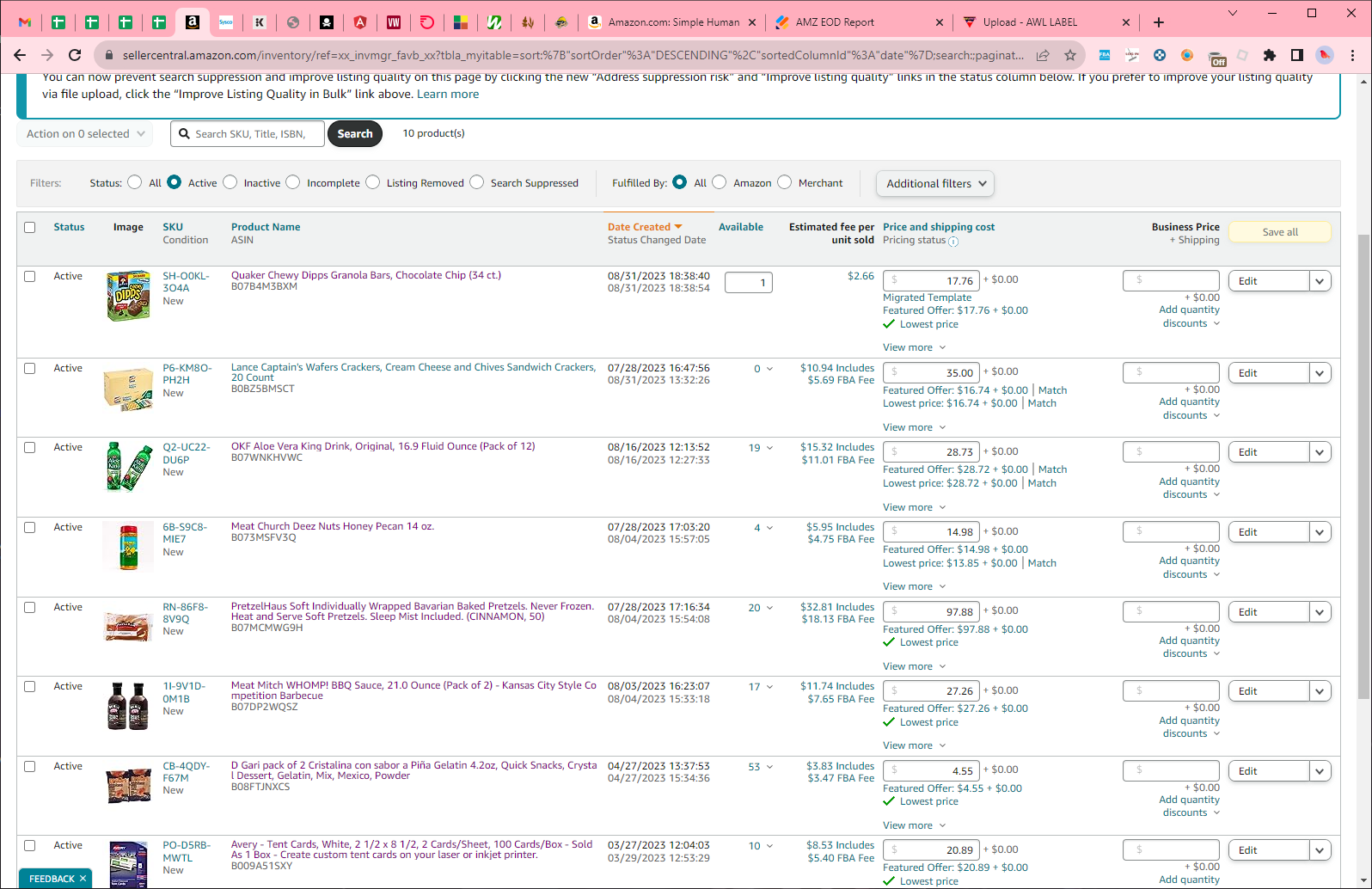Switch to the AMZ EOD Report tab
This screenshot has width=1372, height=889.
(859, 22)
